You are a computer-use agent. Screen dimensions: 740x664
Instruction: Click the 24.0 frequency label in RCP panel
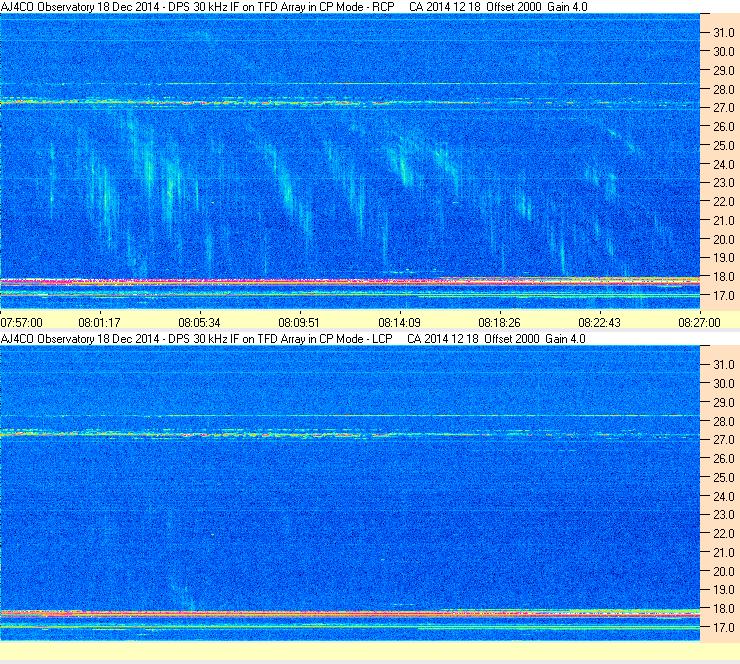724,165
